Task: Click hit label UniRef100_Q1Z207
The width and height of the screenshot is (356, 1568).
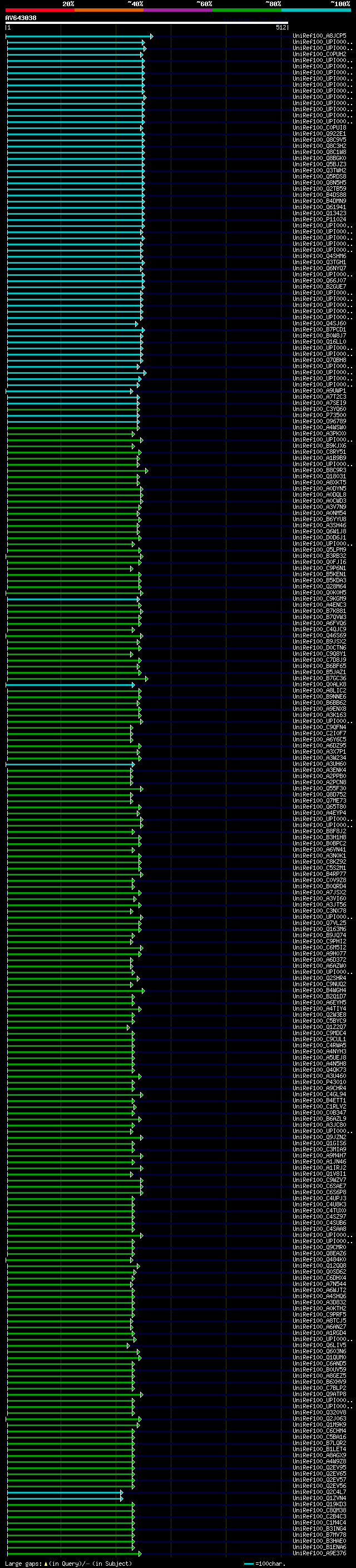Action: click(319, 1027)
